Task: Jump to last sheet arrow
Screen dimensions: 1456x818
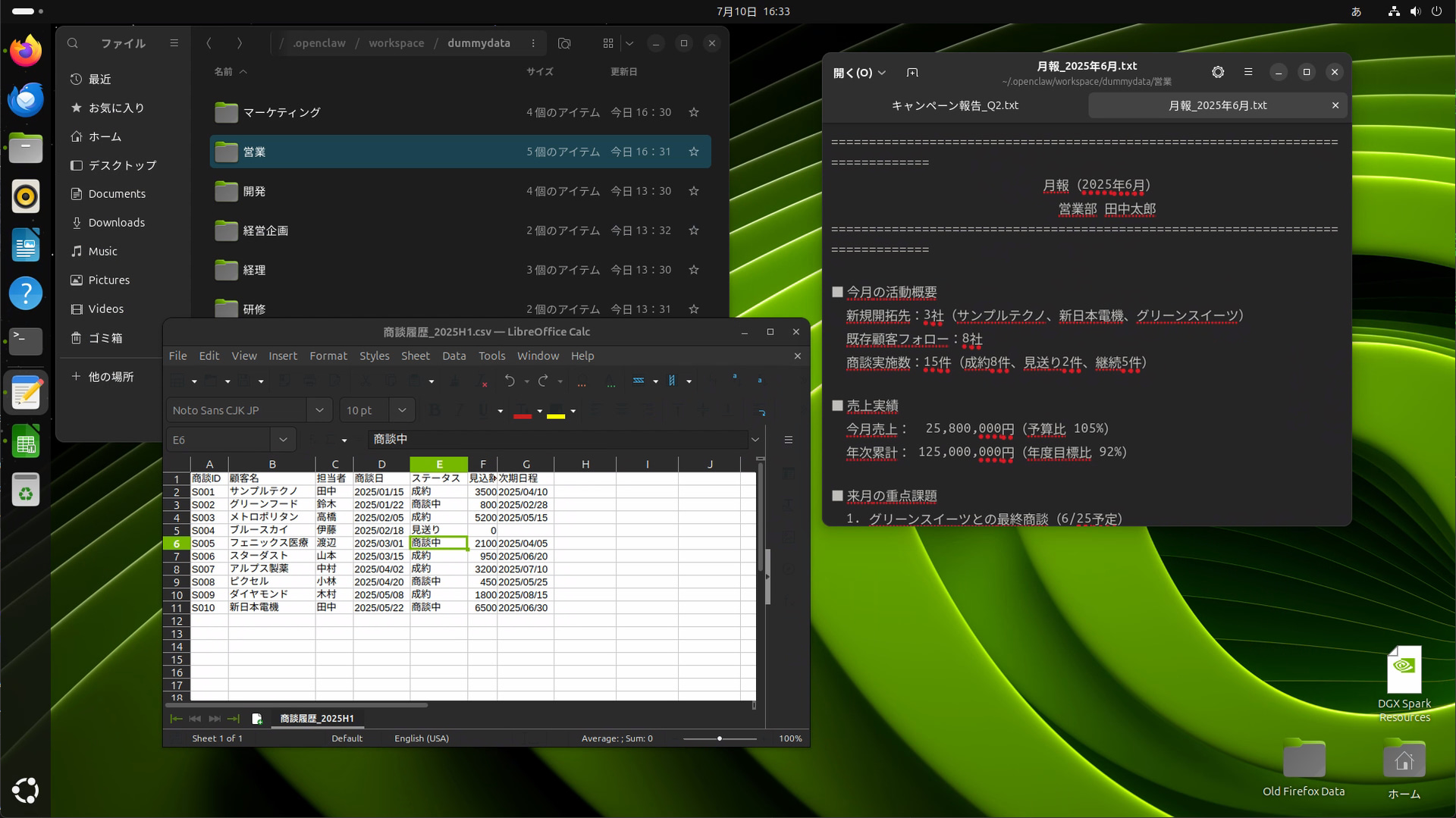Action: click(233, 719)
